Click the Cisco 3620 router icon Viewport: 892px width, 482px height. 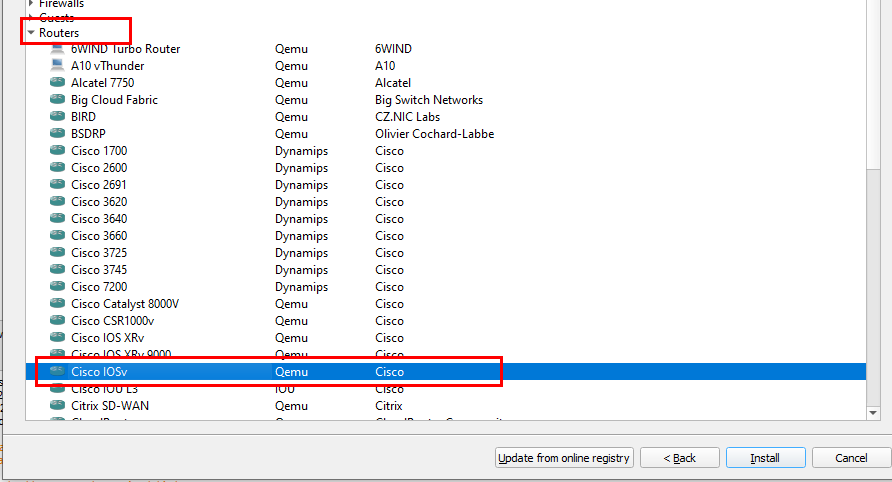pos(57,201)
